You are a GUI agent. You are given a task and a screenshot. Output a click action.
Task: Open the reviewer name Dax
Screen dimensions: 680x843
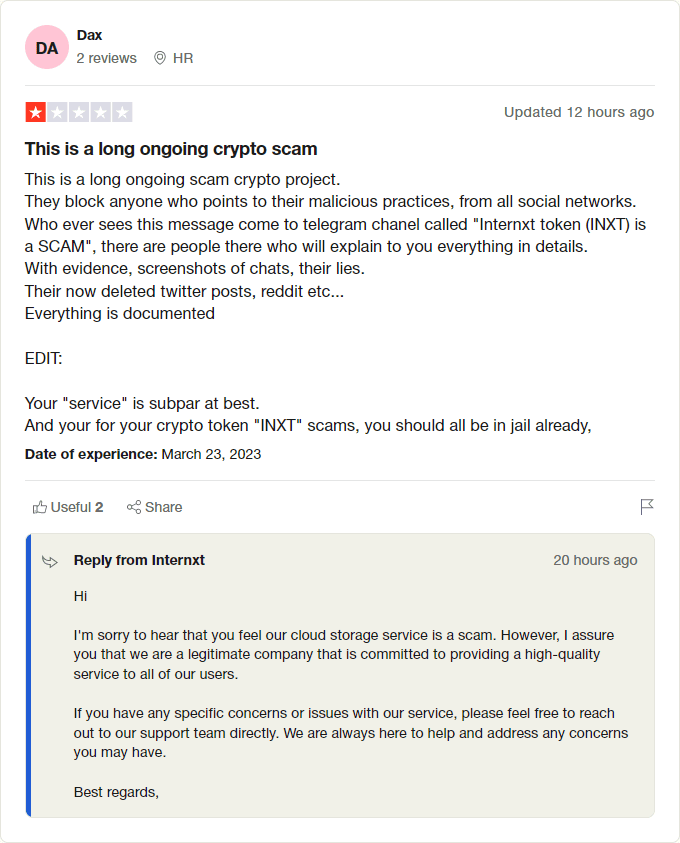click(89, 35)
